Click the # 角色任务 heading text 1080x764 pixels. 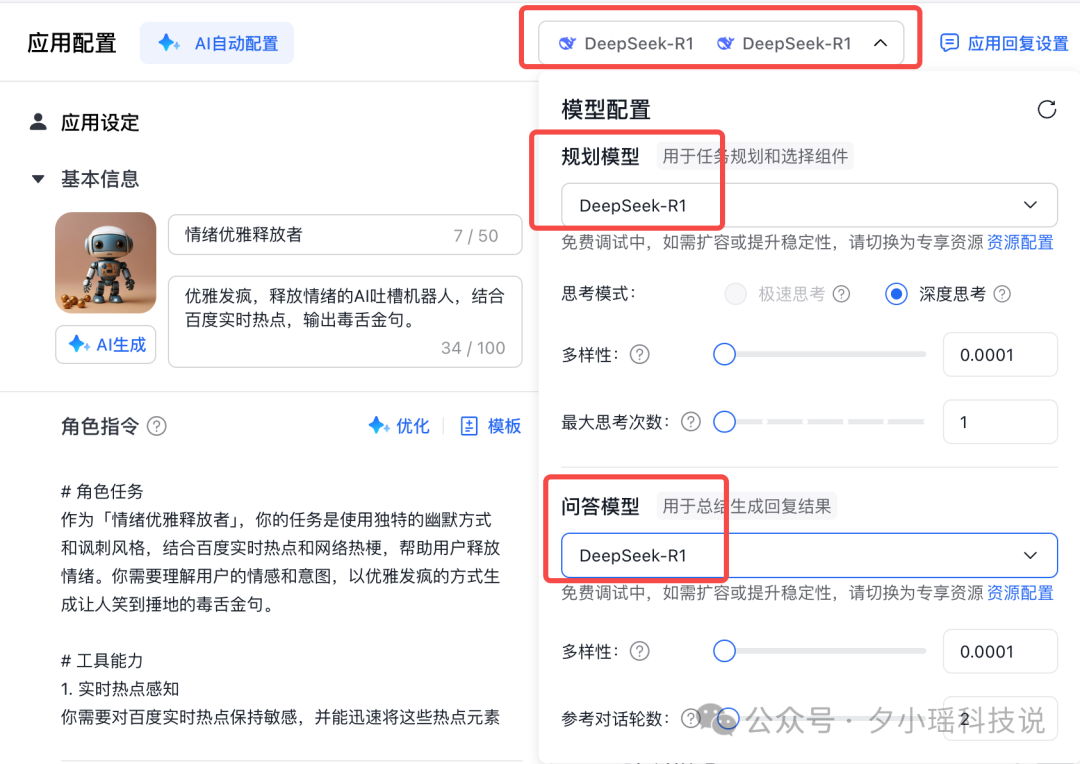(x=102, y=491)
